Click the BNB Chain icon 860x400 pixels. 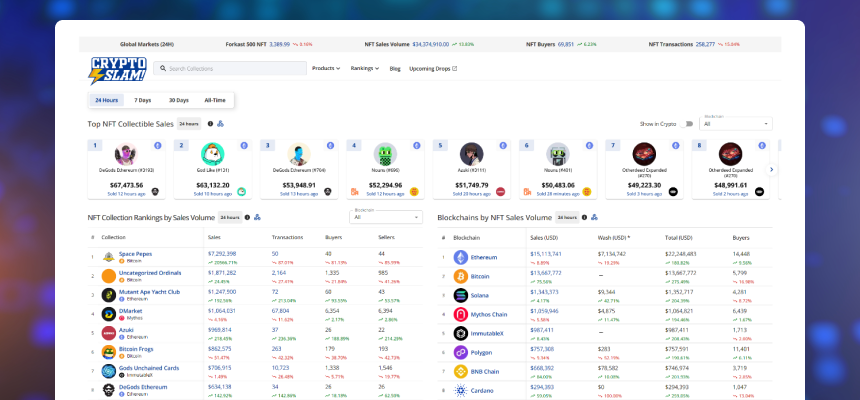tap(461, 371)
